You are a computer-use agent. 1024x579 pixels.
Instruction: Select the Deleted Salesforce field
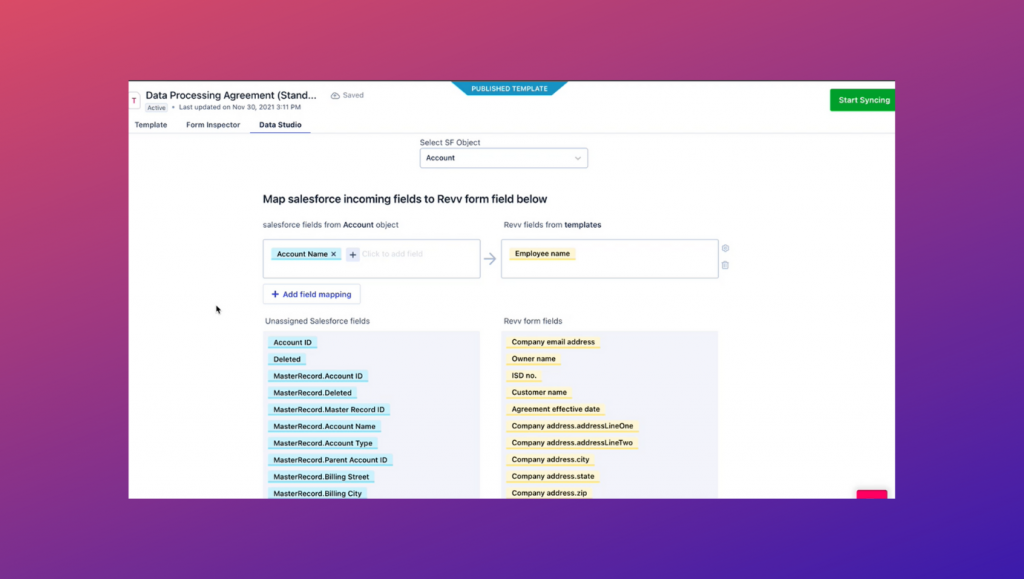tap(287, 359)
